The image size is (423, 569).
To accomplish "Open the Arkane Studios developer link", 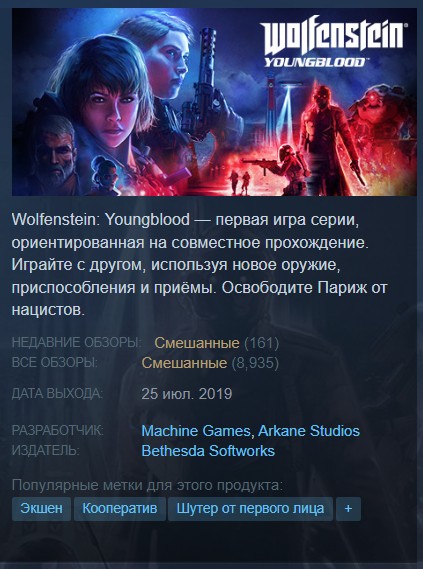I will click(309, 431).
